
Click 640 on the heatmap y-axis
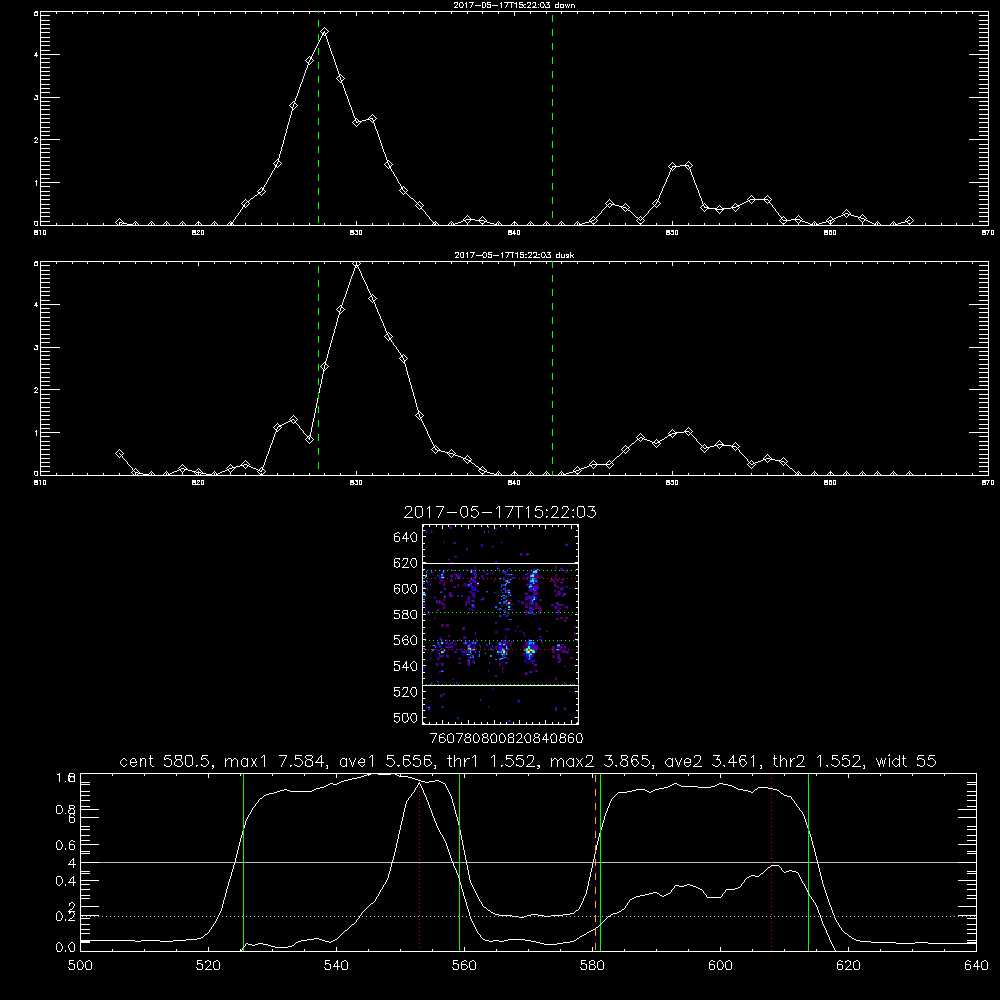point(405,537)
